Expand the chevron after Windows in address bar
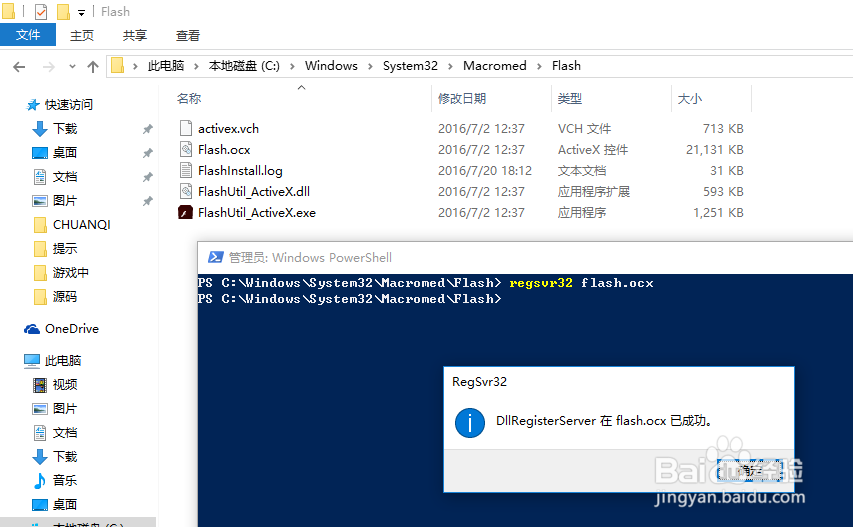This screenshot has width=853, height=527. click(370, 66)
